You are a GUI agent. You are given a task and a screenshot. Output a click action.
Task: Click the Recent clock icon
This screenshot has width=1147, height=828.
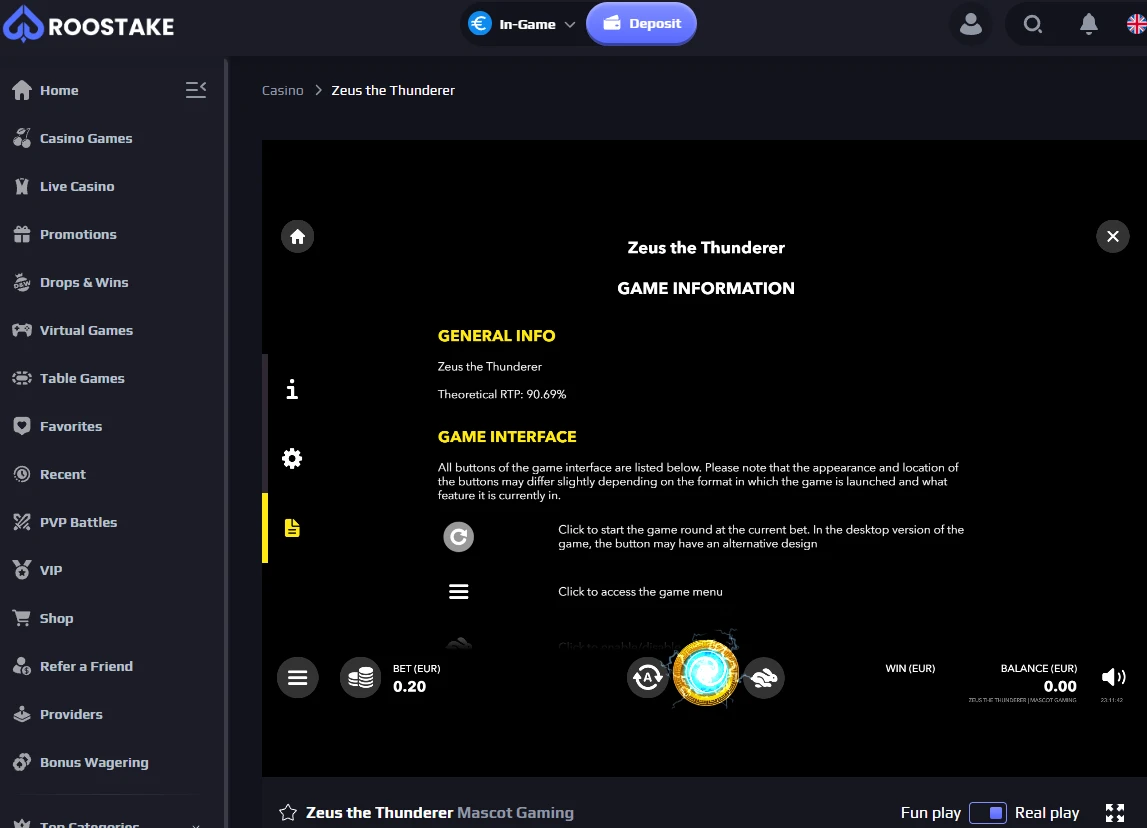click(22, 474)
